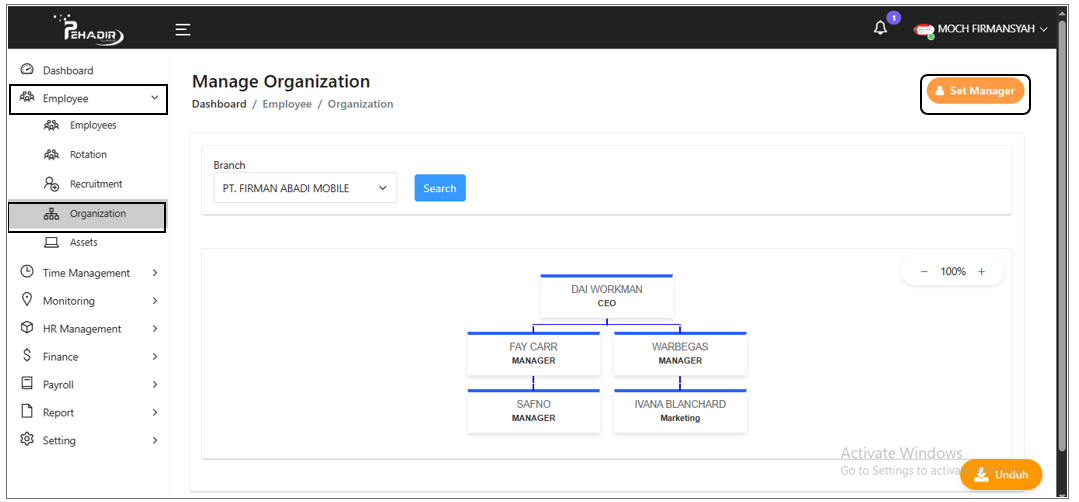Click the Time Management clock icon
Viewport: 1079px width, 502px height.
(27, 272)
